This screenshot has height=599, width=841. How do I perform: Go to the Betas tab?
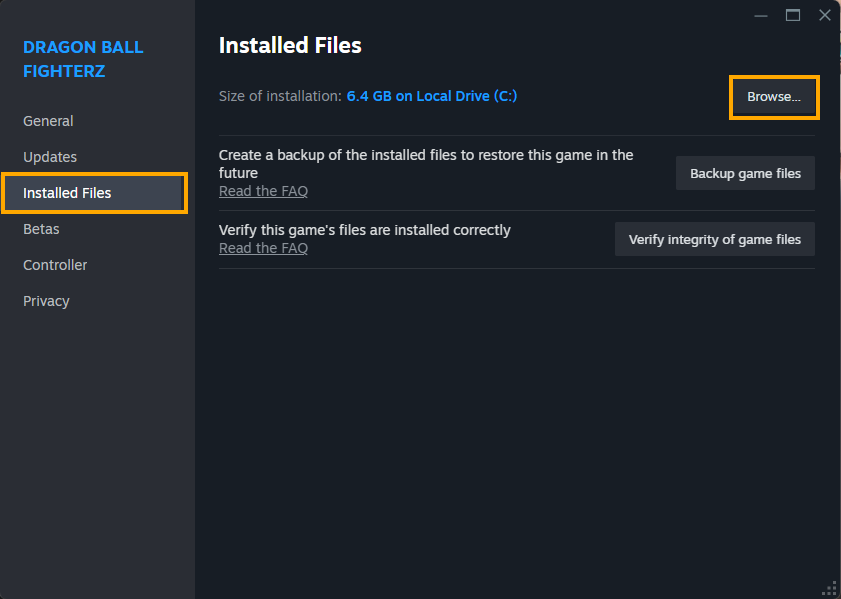[x=41, y=229]
